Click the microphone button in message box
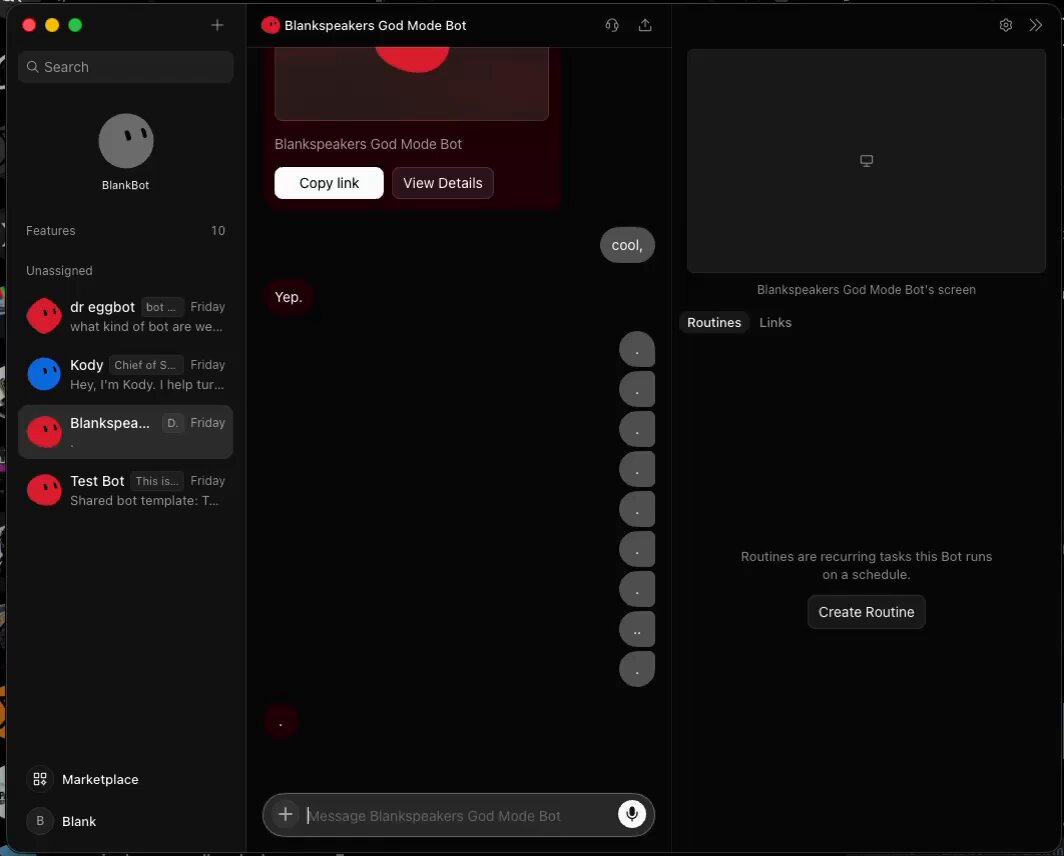 point(632,815)
